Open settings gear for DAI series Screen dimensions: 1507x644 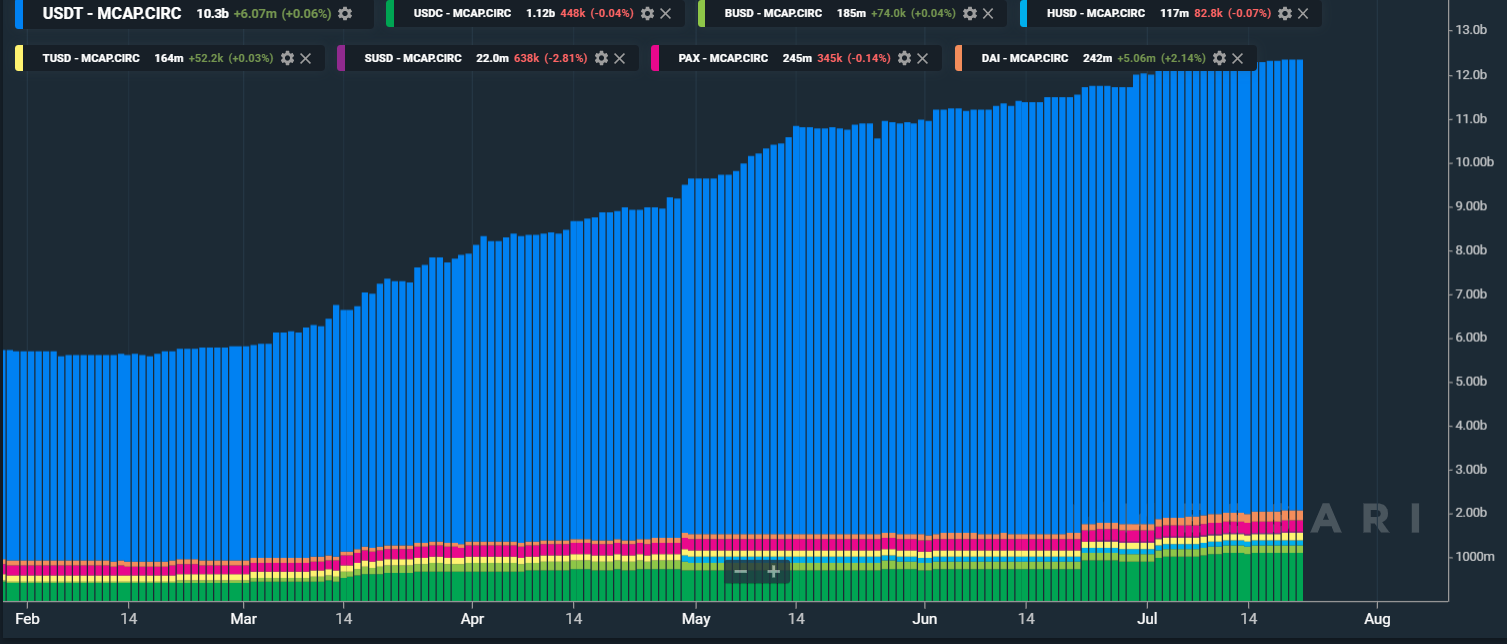coord(1220,58)
